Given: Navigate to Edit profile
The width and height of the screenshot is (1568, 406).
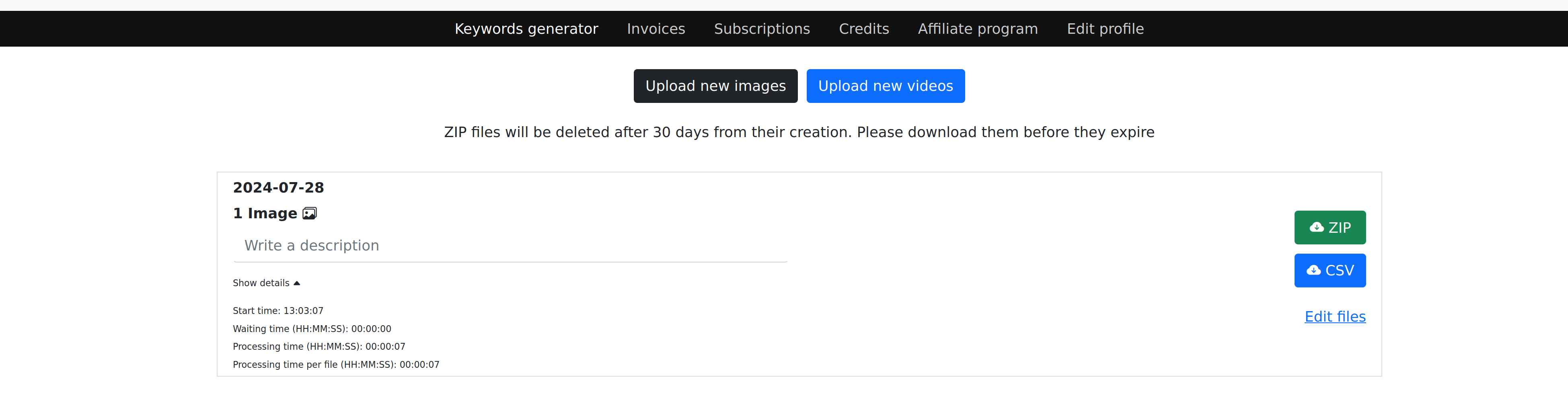Looking at the screenshot, I should coord(1105,29).
